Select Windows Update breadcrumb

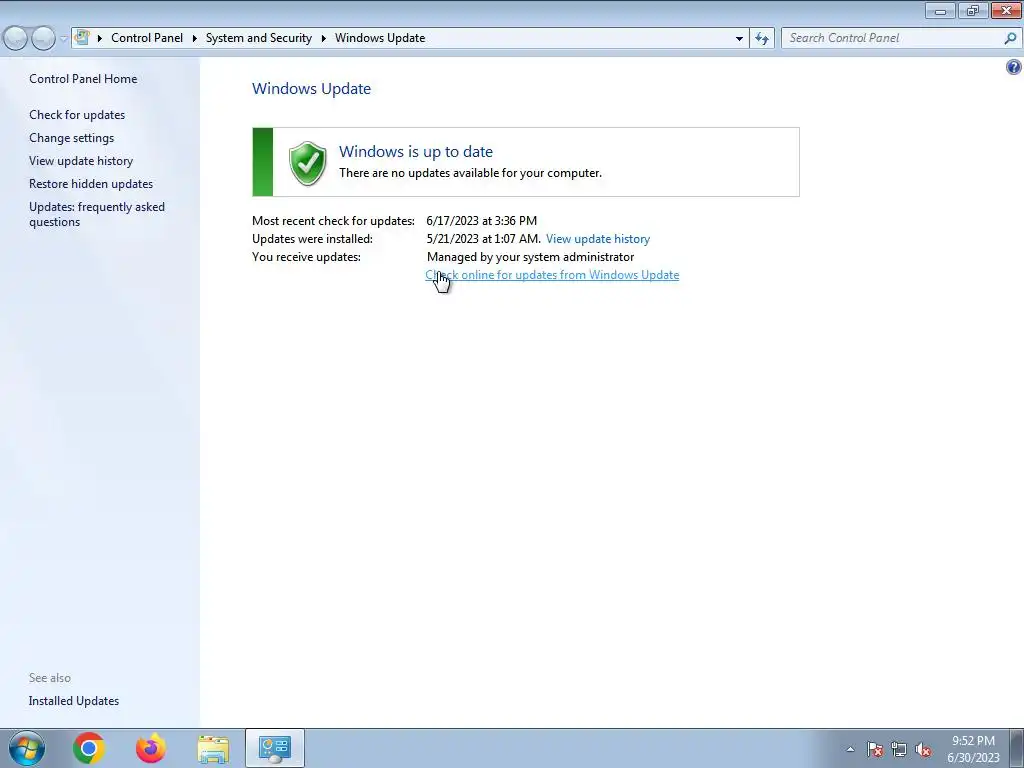(380, 38)
